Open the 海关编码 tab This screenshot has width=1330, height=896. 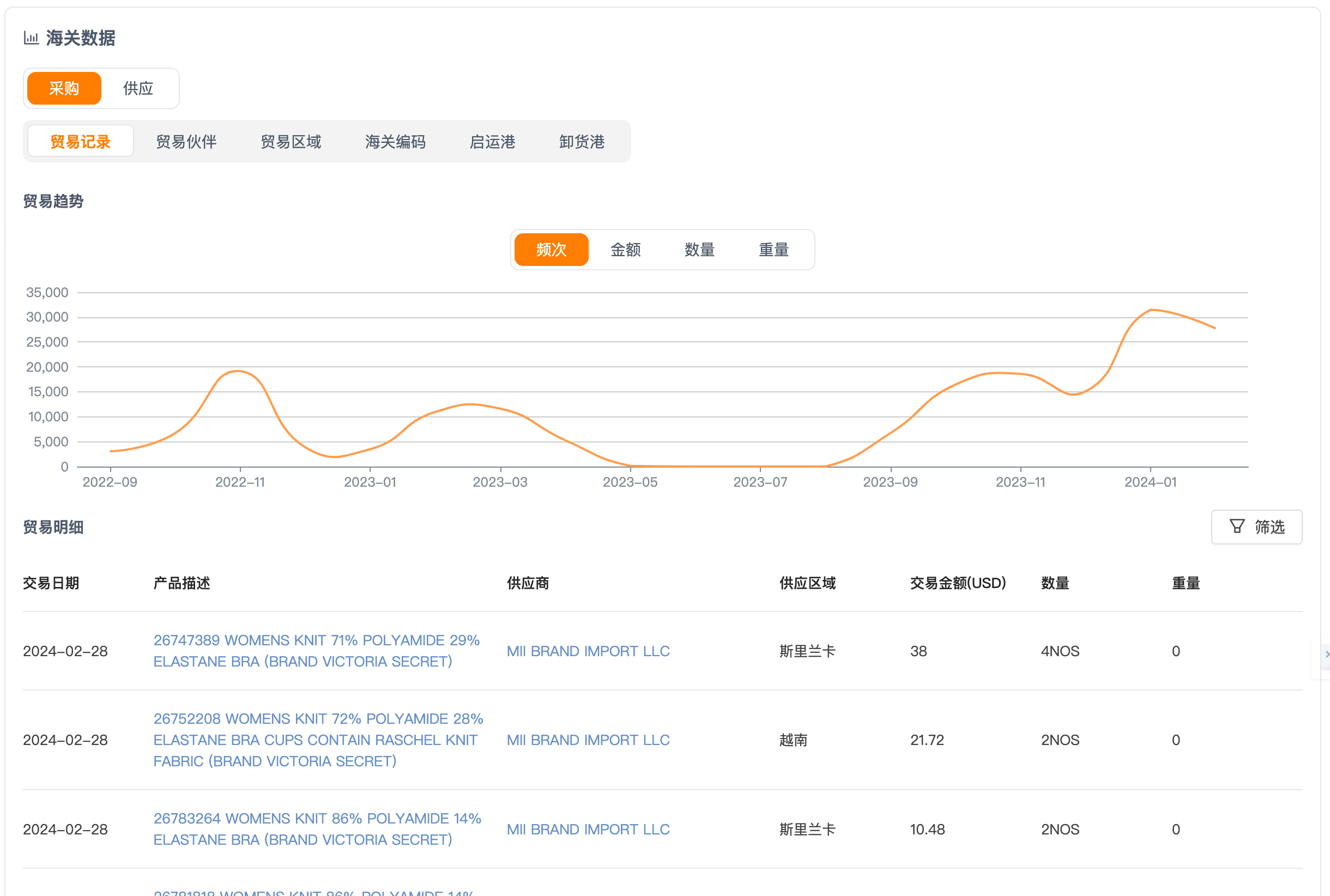click(x=396, y=142)
